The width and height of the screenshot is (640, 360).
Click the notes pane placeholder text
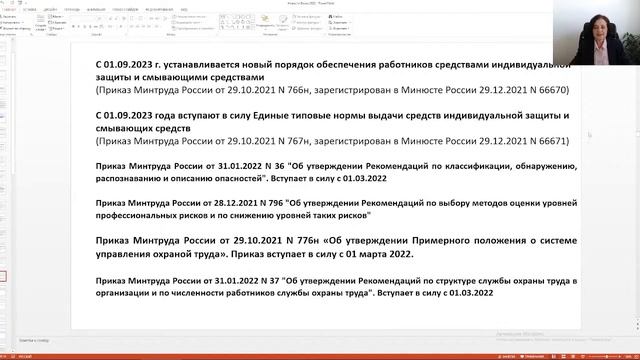(34, 340)
